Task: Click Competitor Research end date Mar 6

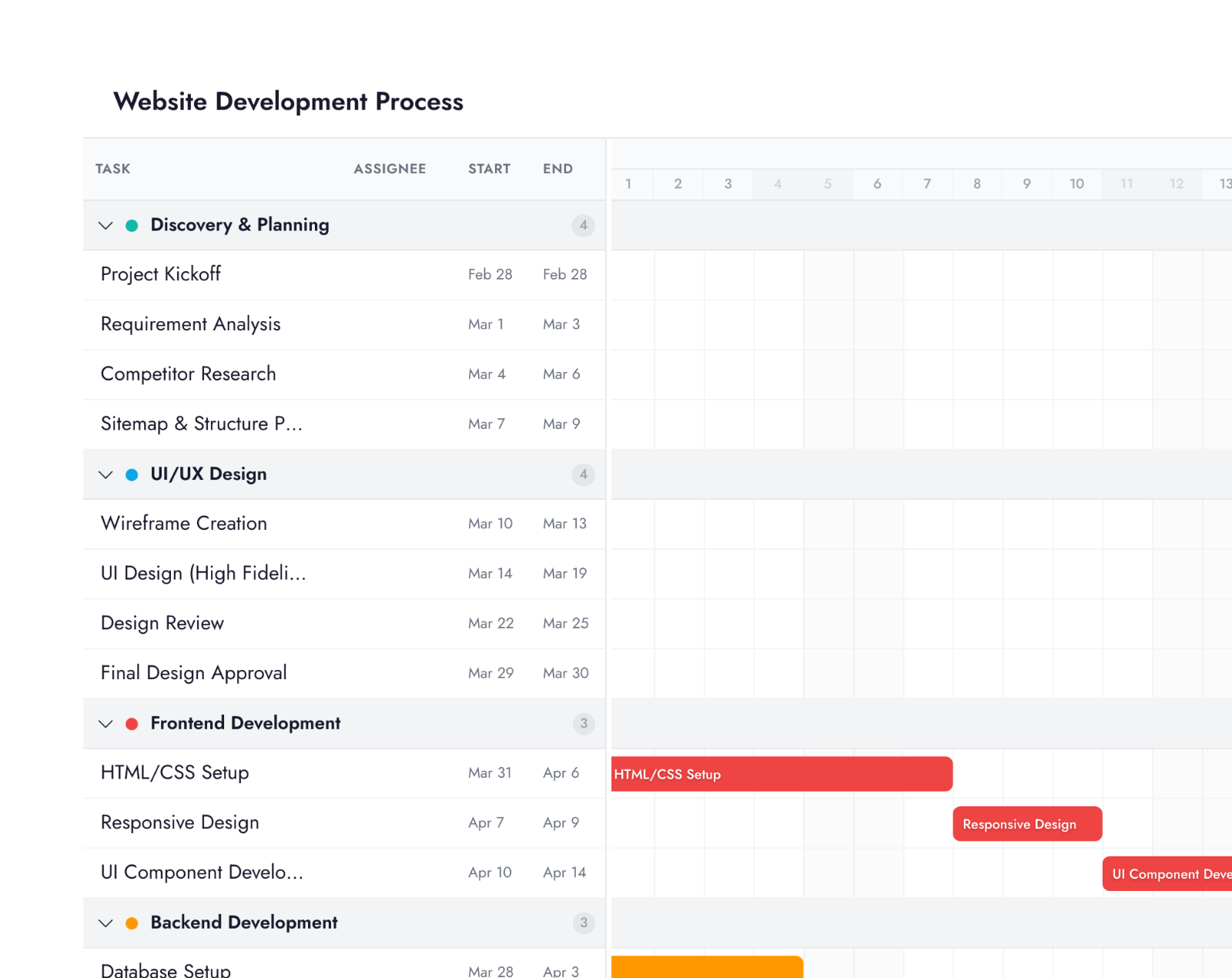Action: [x=561, y=374]
